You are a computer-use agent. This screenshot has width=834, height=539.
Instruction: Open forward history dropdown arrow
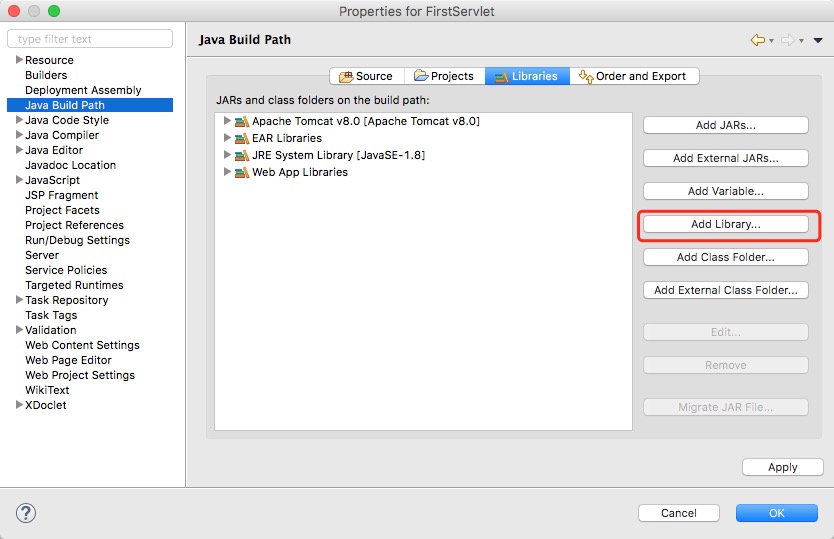(801, 41)
